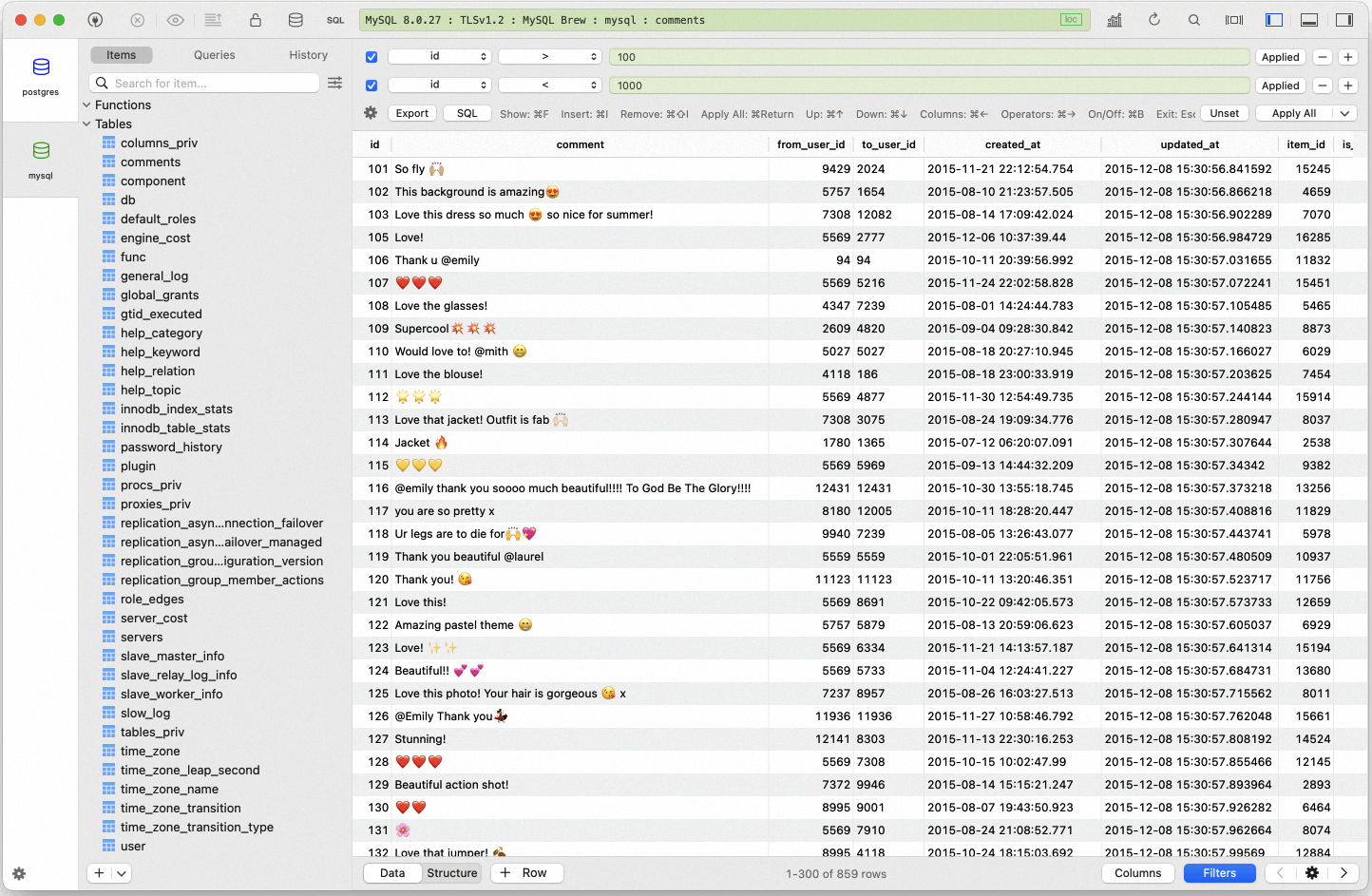Select the slow_log table
The height and width of the screenshot is (896, 1372).
[x=145, y=714]
